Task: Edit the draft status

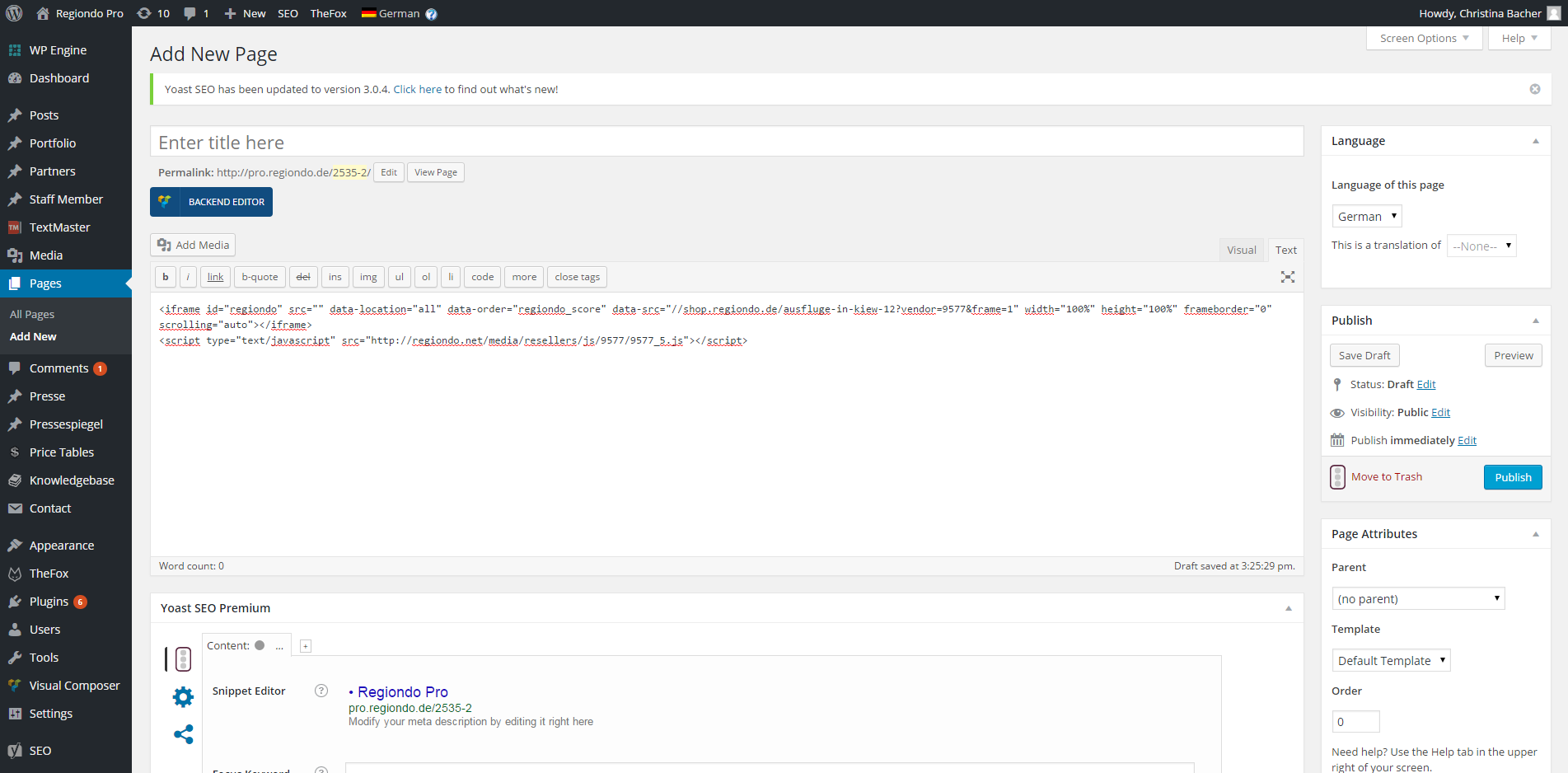Action: (x=1426, y=384)
